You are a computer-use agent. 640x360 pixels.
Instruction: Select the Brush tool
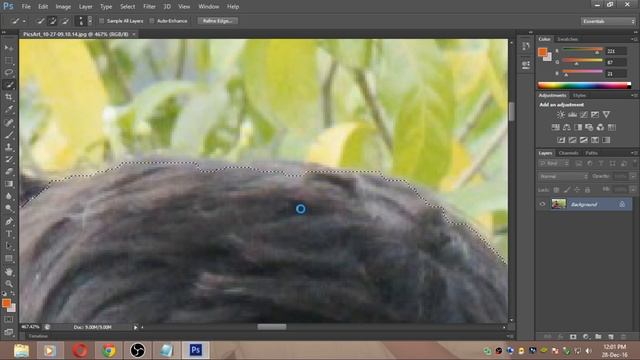[x=9, y=135]
